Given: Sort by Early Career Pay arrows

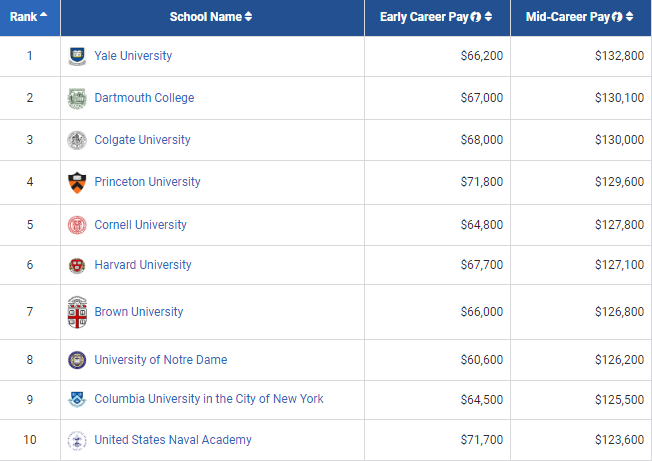Looking at the screenshot, I should tap(488, 17).
